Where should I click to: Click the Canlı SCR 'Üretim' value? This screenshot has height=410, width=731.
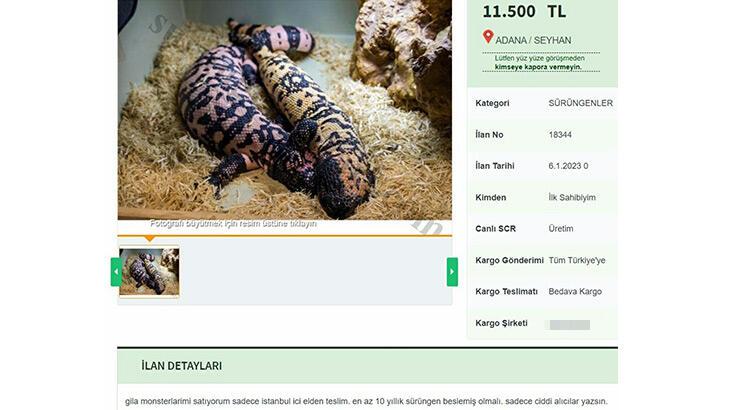(561, 229)
